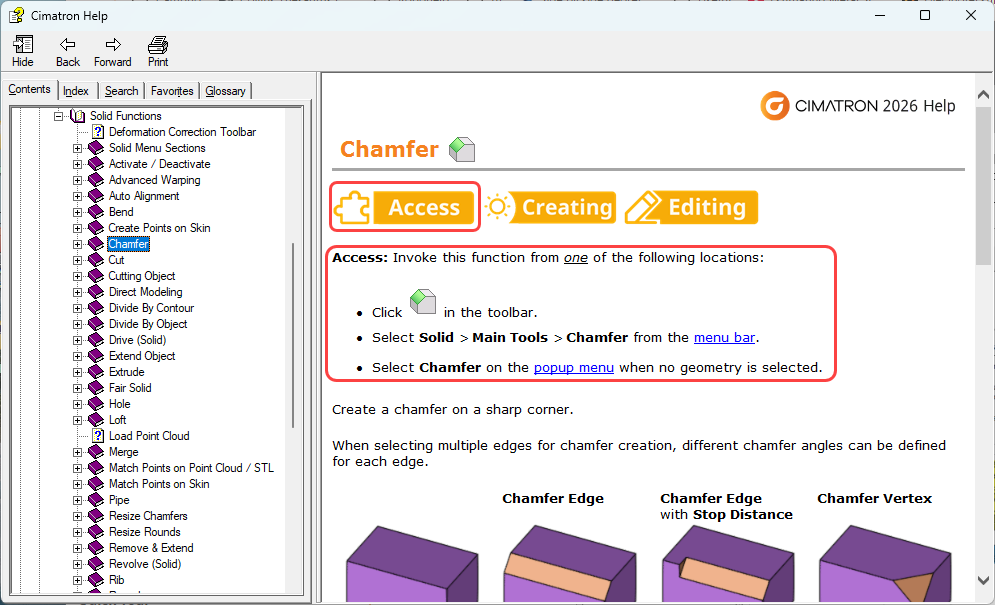Click the chamfer cube icon beside the title

(462, 149)
